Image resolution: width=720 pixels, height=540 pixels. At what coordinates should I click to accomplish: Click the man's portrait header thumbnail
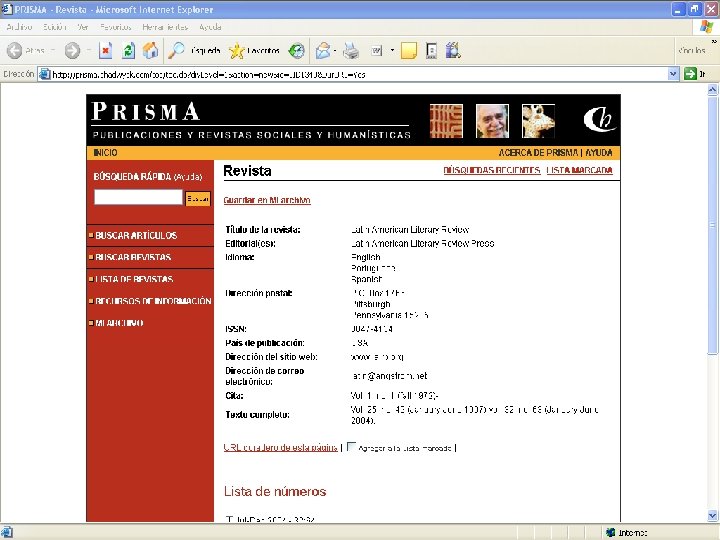pyautogui.click(x=492, y=121)
